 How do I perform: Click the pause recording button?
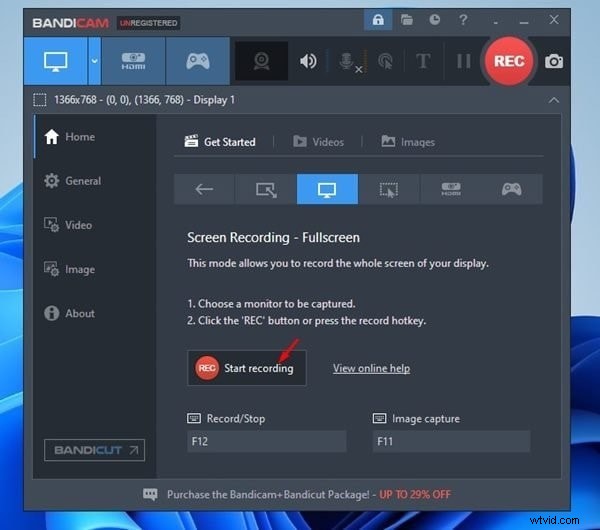[x=463, y=61]
